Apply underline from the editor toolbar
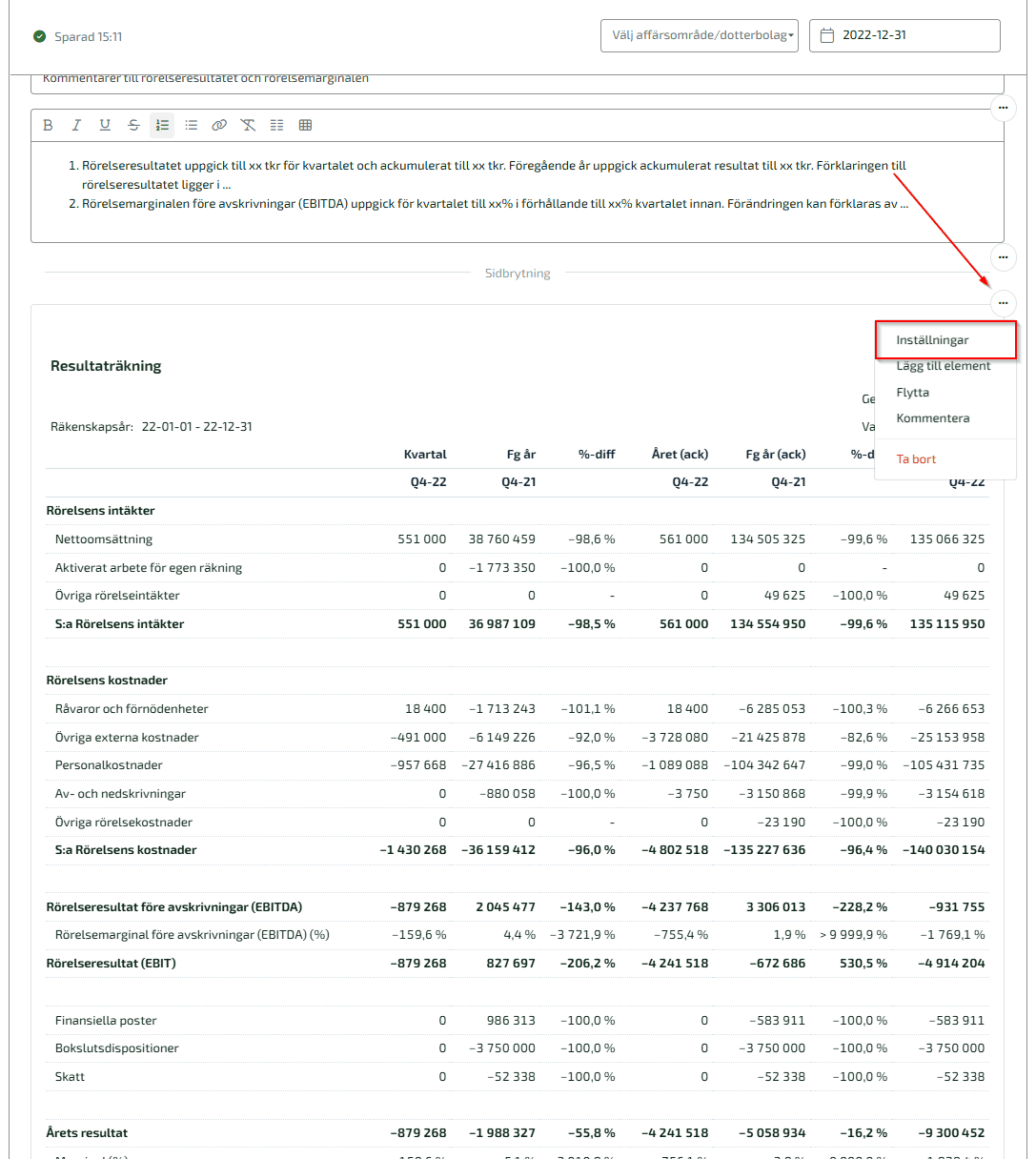 click(105, 125)
